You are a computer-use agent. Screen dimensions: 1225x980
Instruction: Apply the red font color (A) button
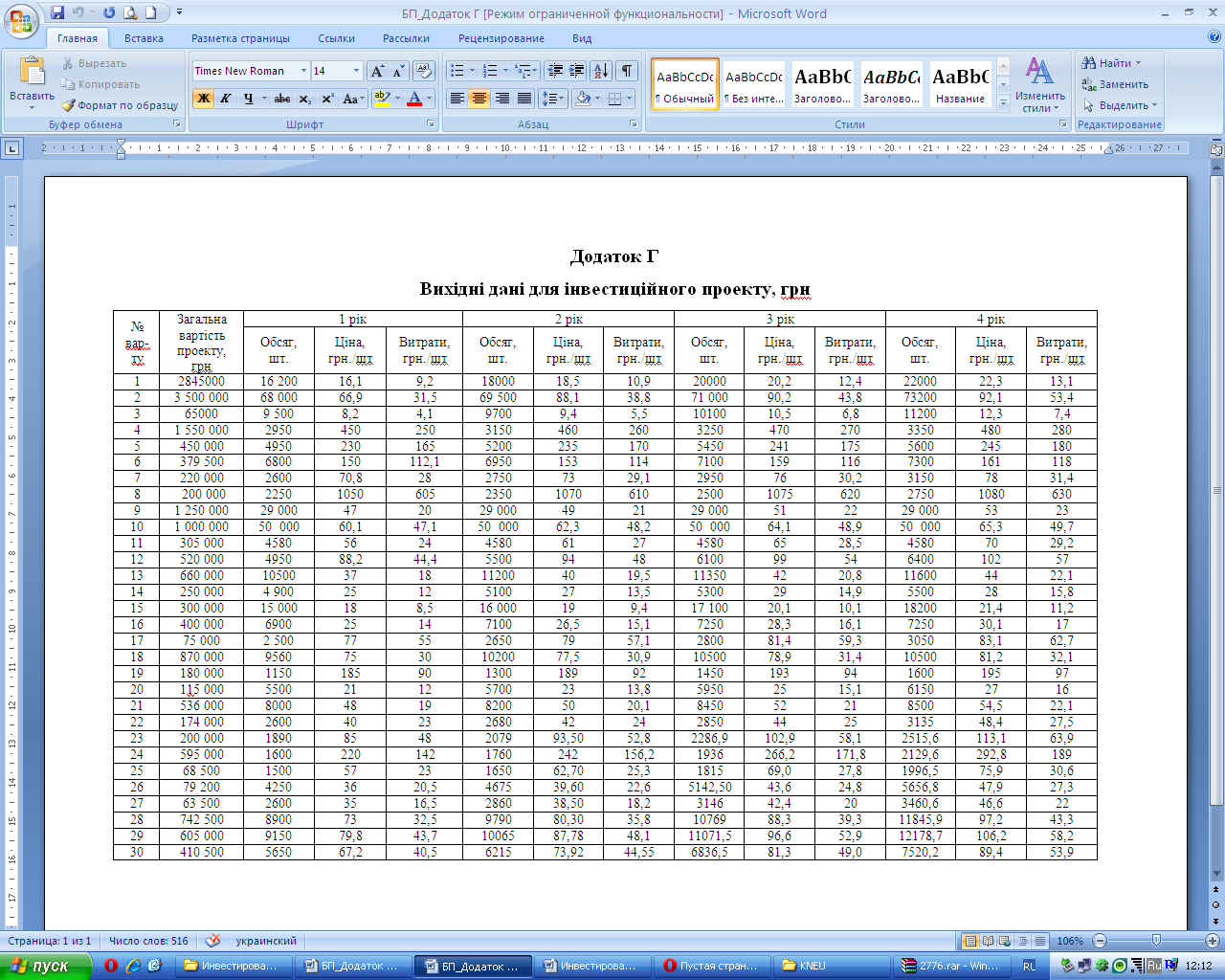pos(414,99)
